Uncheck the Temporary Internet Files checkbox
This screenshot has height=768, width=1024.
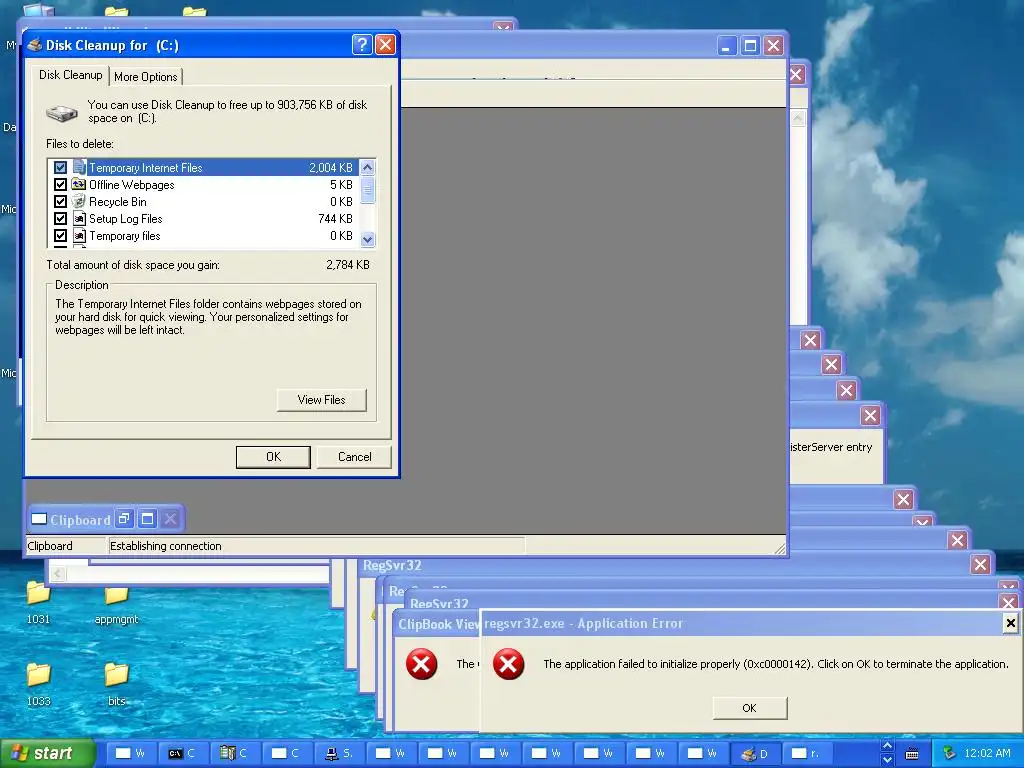[x=60, y=167]
